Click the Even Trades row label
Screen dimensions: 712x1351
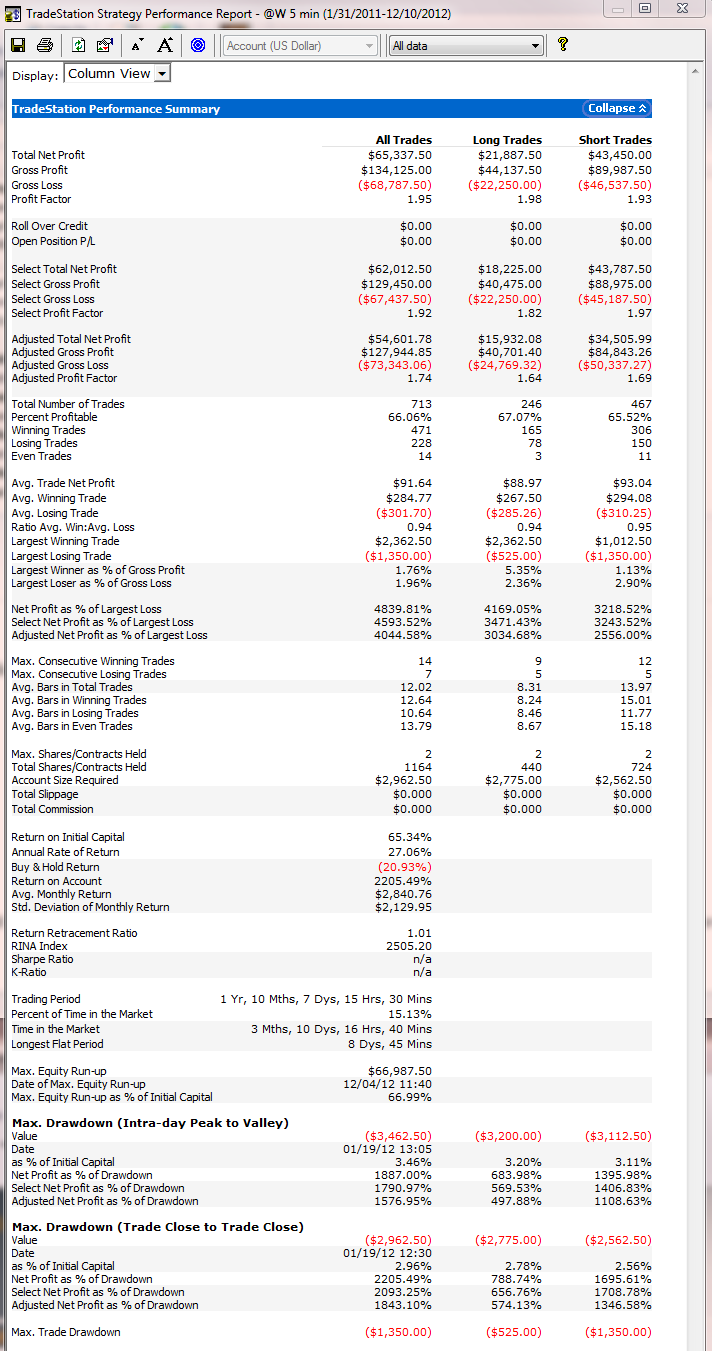coord(41,456)
